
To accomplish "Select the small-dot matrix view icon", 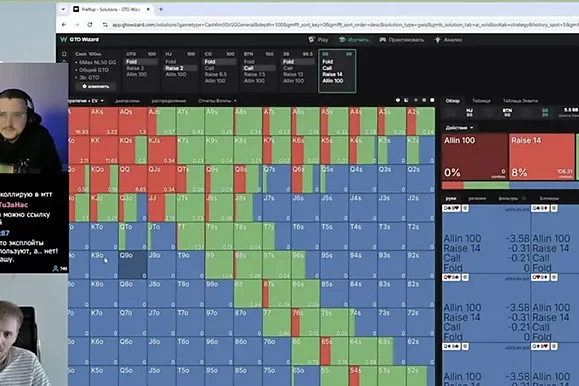I will point(415,100).
